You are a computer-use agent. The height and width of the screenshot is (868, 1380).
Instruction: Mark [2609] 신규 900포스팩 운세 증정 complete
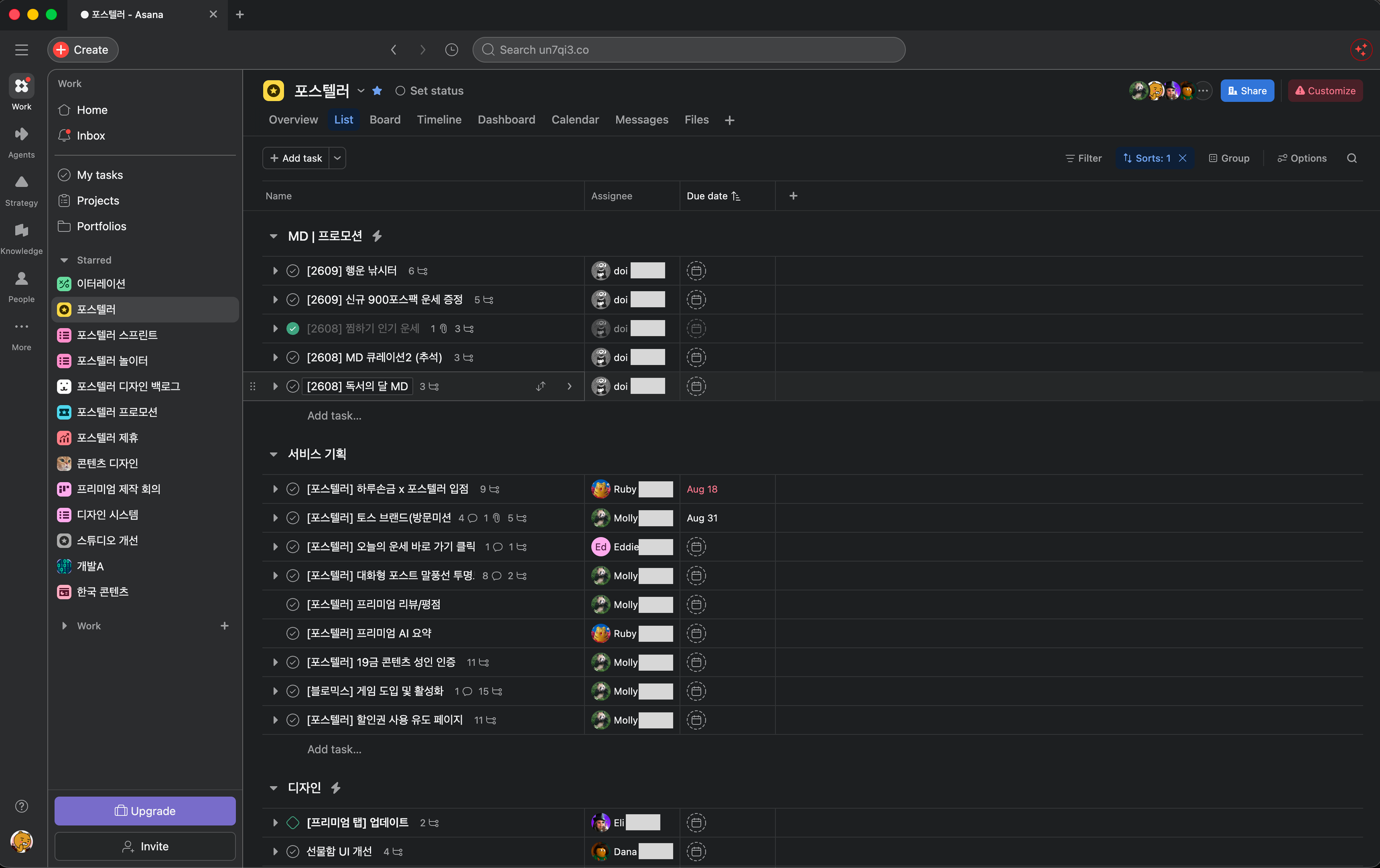click(x=292, y=300)
